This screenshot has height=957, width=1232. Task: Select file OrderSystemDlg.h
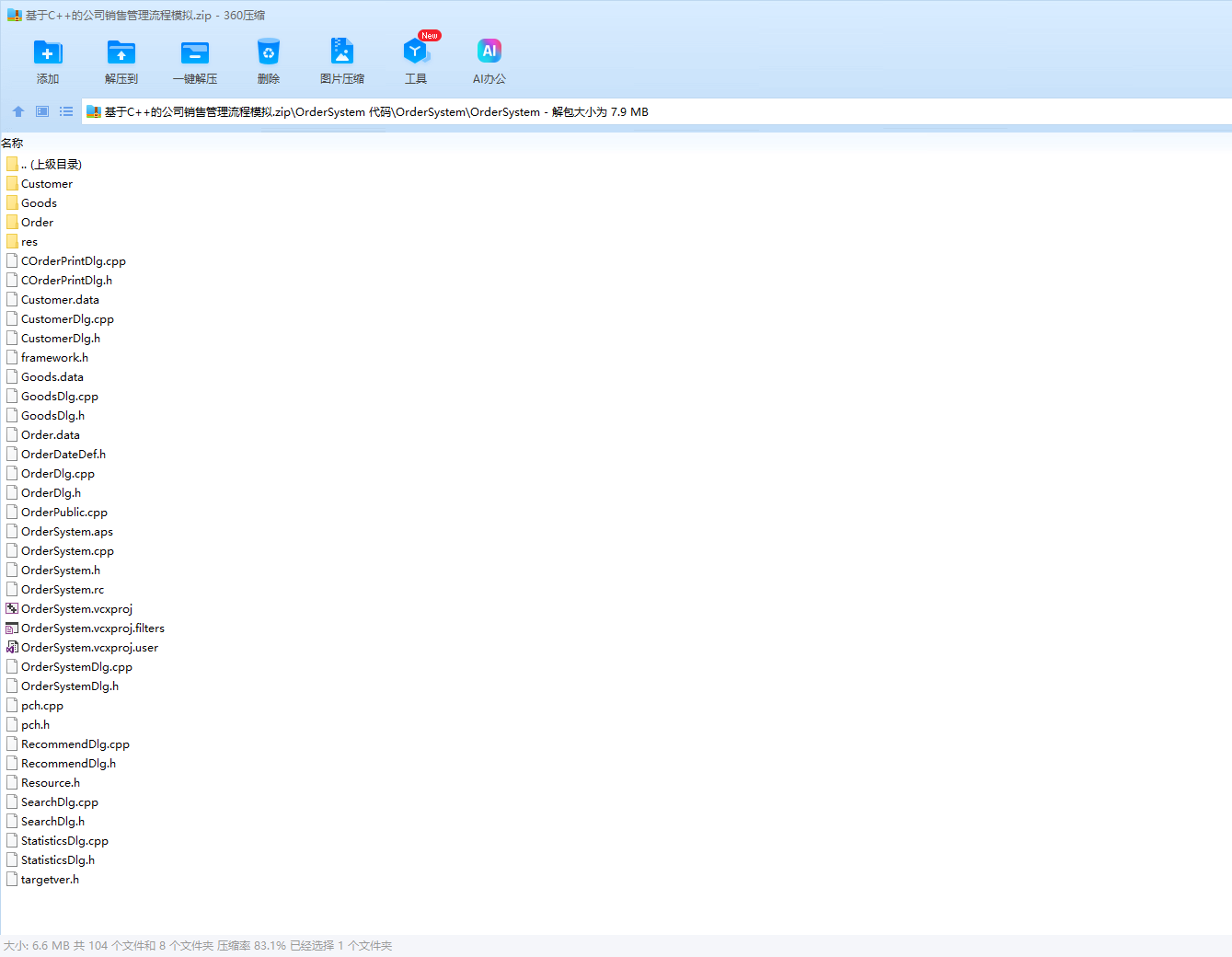tap(63, 686)
